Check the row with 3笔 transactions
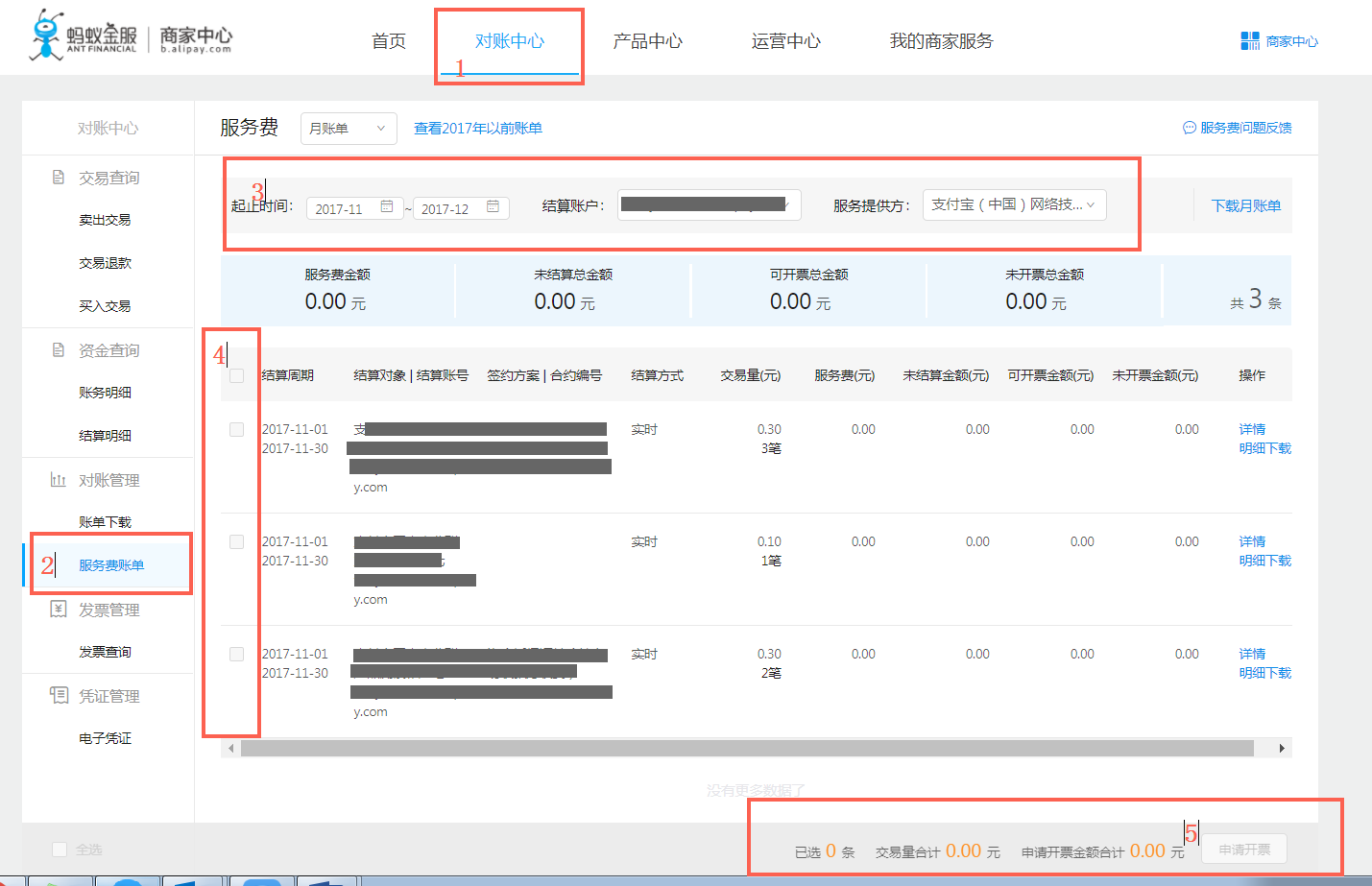1372x886 pixels. coord(236,429)
